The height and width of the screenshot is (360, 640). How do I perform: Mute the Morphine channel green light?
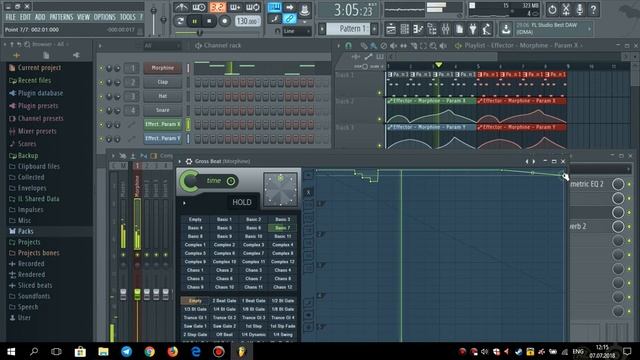click(101, 69)
